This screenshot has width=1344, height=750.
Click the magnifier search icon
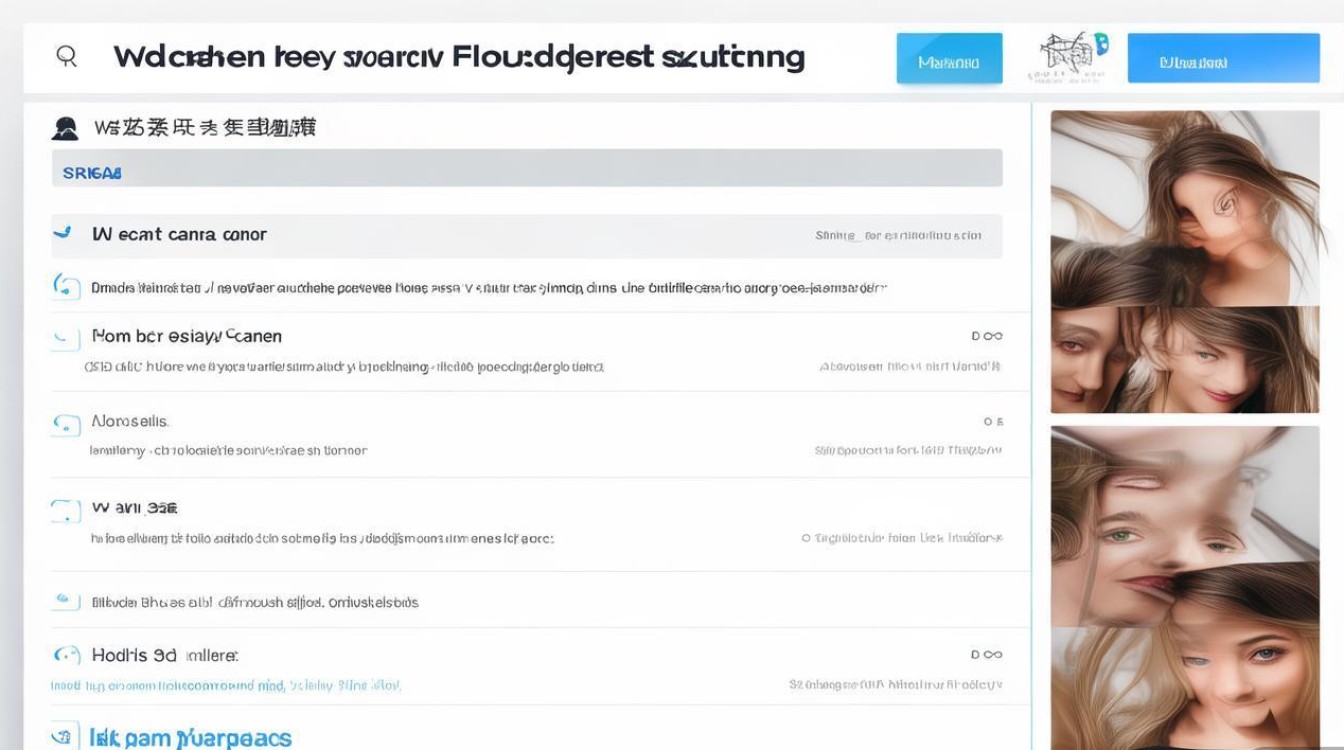click(x=67, y=56)
